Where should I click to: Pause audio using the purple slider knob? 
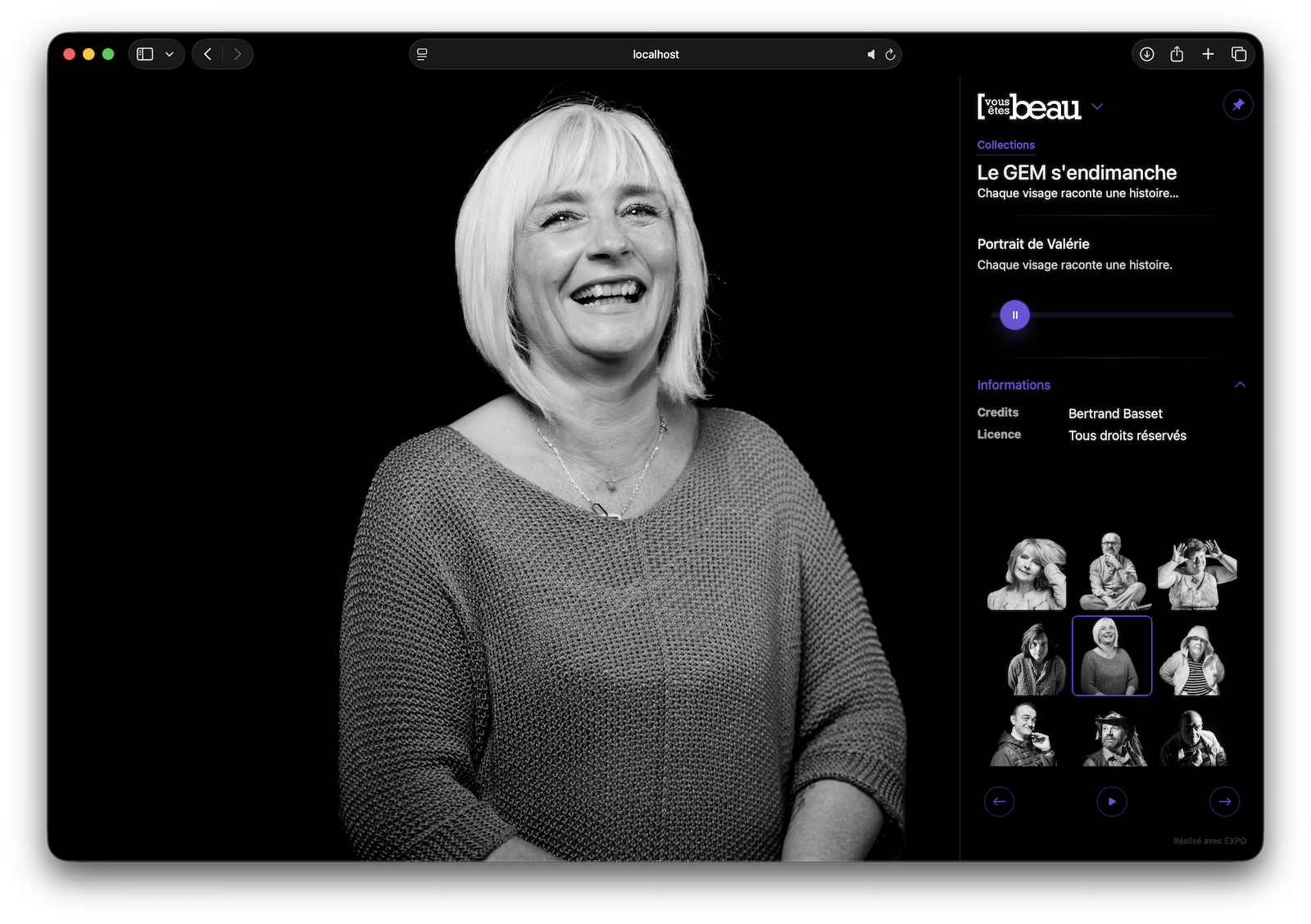click(1014, 315)
